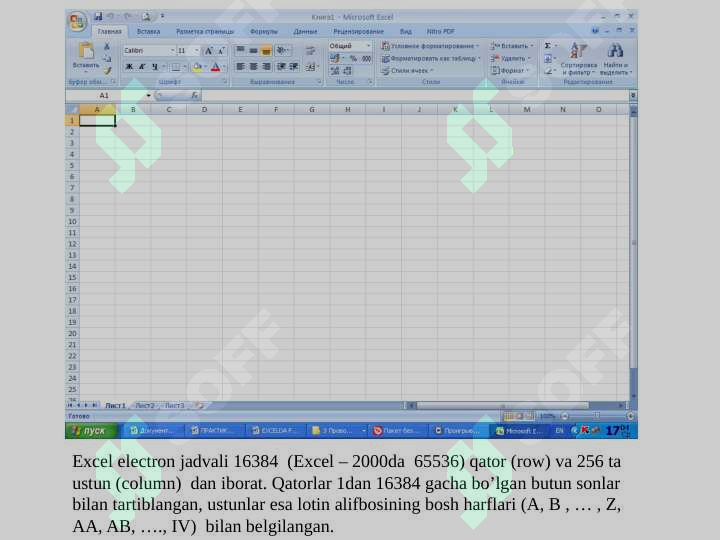Click the Find and Select binoculars icon
The width and height of the screenshot is (720, 540).
(615, 58)
